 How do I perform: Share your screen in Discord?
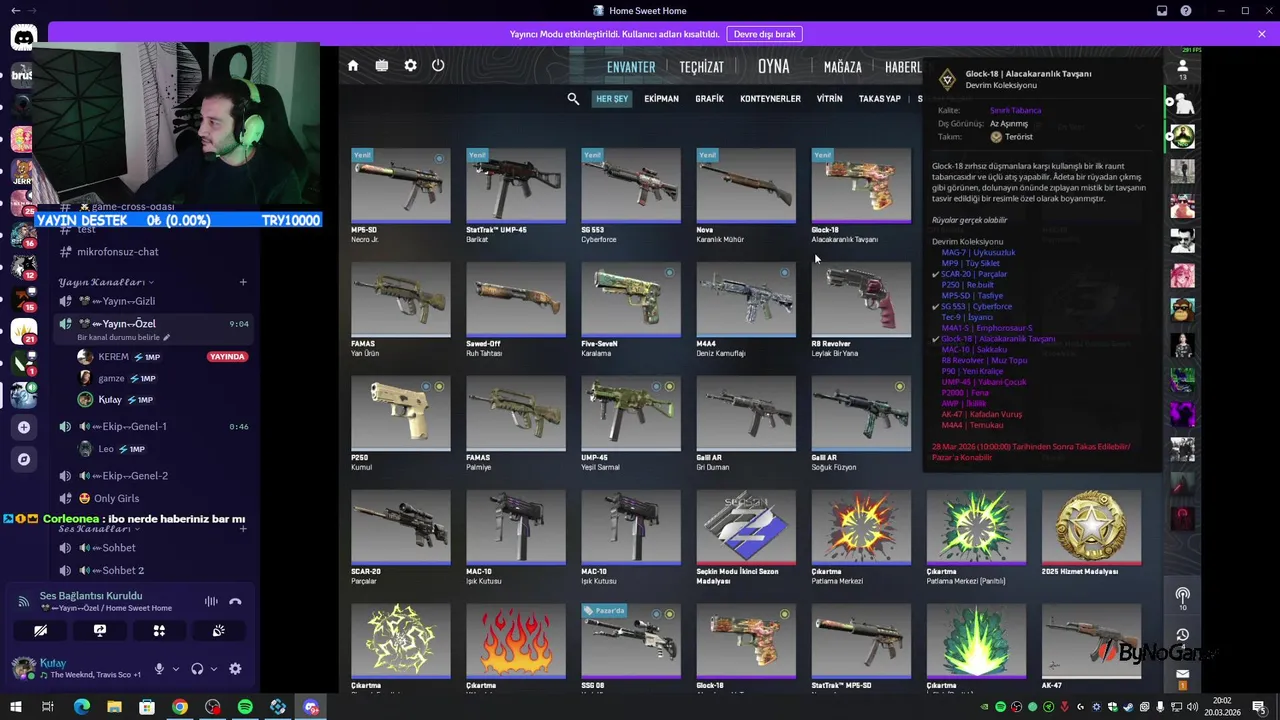click(x=100, y=631)
